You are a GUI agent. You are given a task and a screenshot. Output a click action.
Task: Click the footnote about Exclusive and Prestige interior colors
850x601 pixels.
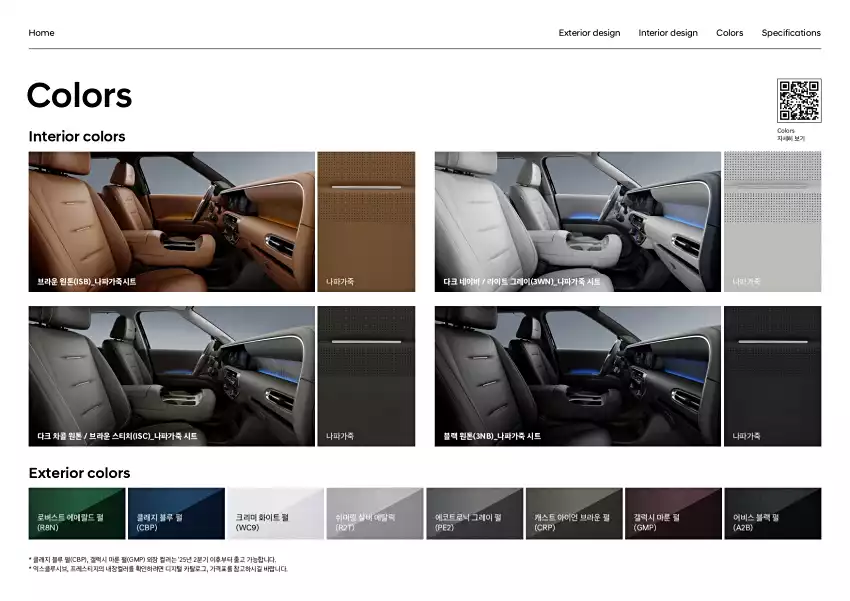[x=158, y=569]
